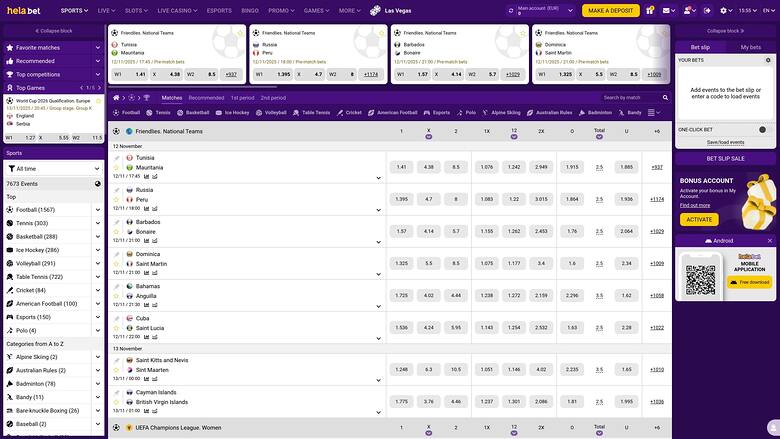Open the user account profile icon
This screenshot has width=780, height=439.
click(x=687, y=10)
